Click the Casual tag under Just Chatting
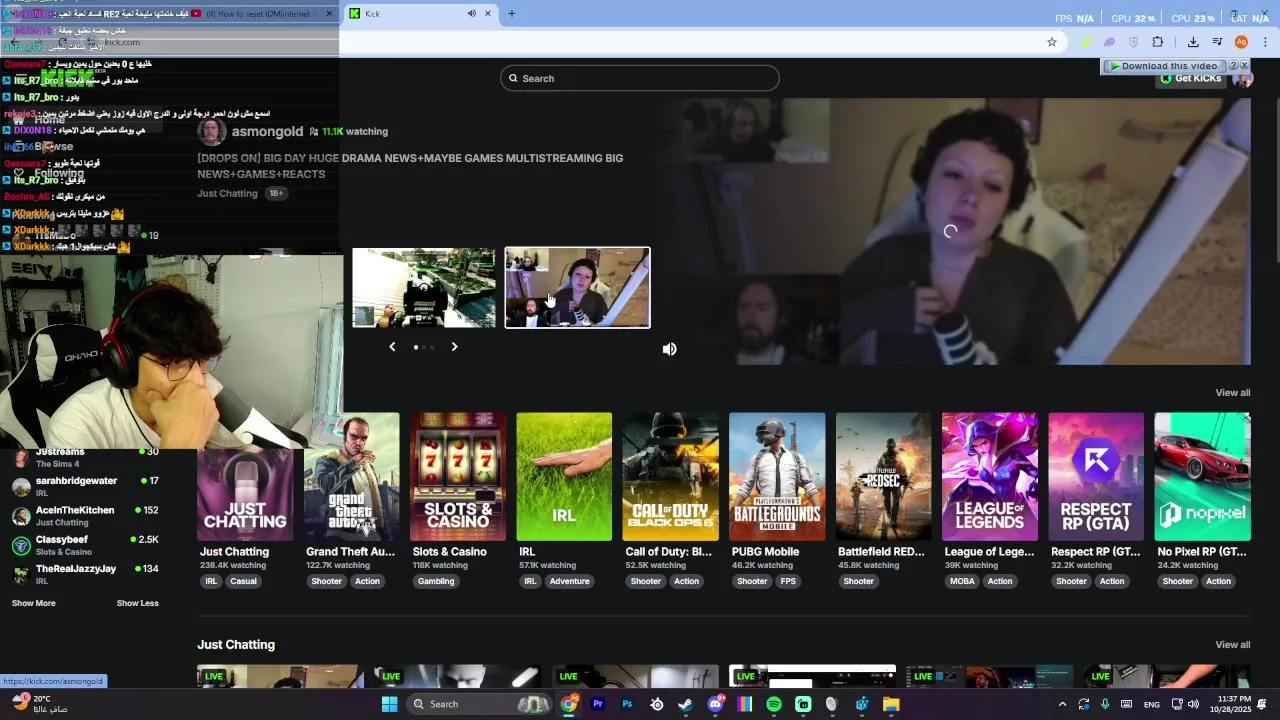This screenshot has height=720, width=1280. coord(244,581)
